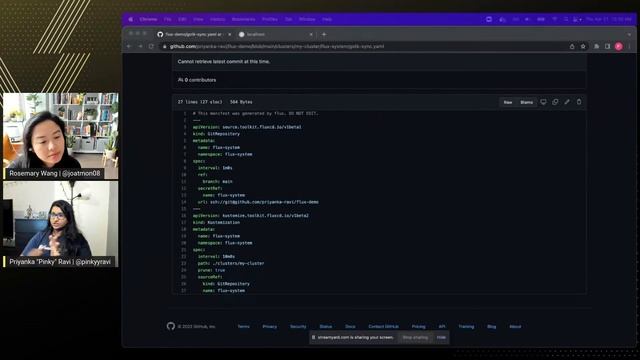Toggle Chrome side panel icon
This screenshot has width=640, height=360.
607,47
